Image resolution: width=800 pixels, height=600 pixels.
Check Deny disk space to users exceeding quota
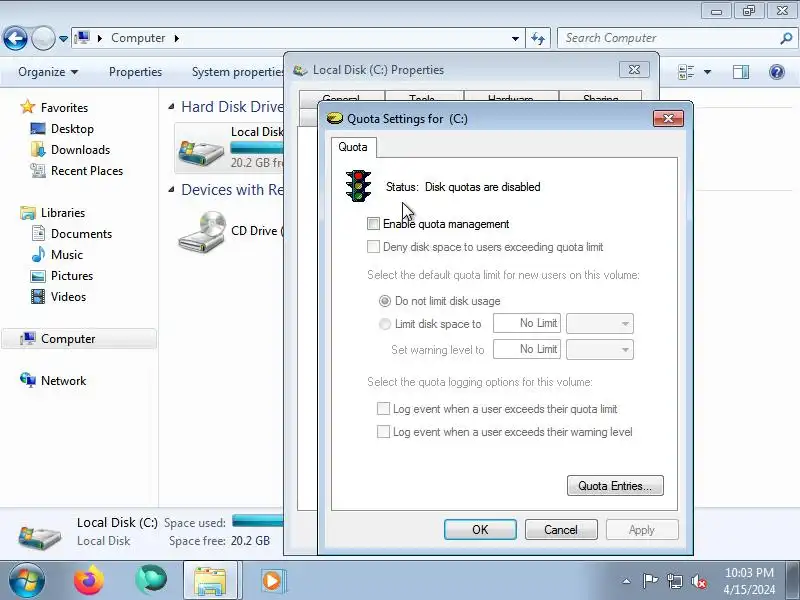pyautogui.click(x=373, y=247)
